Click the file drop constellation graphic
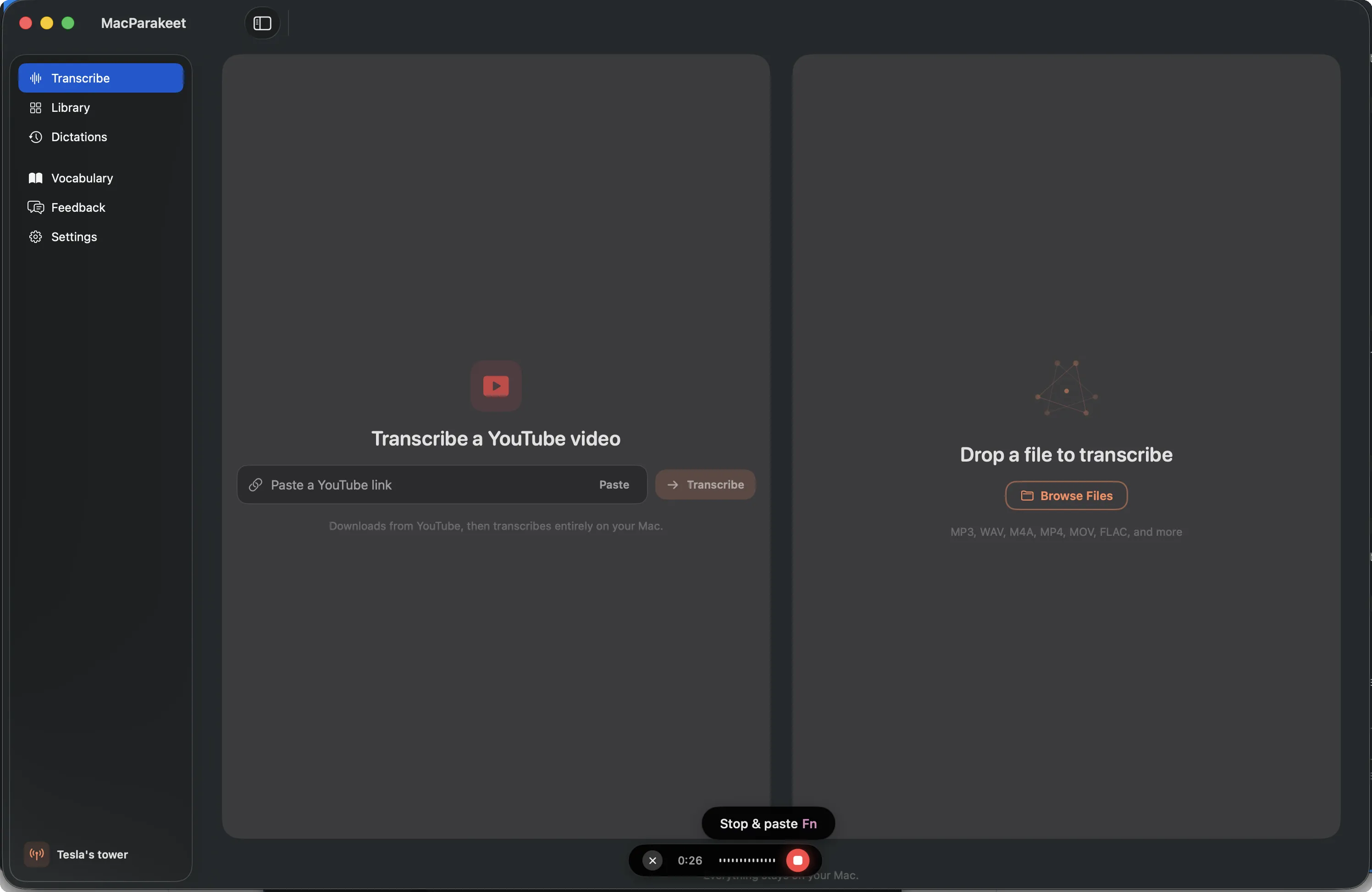1372x892 pixels. [1066, 388]
